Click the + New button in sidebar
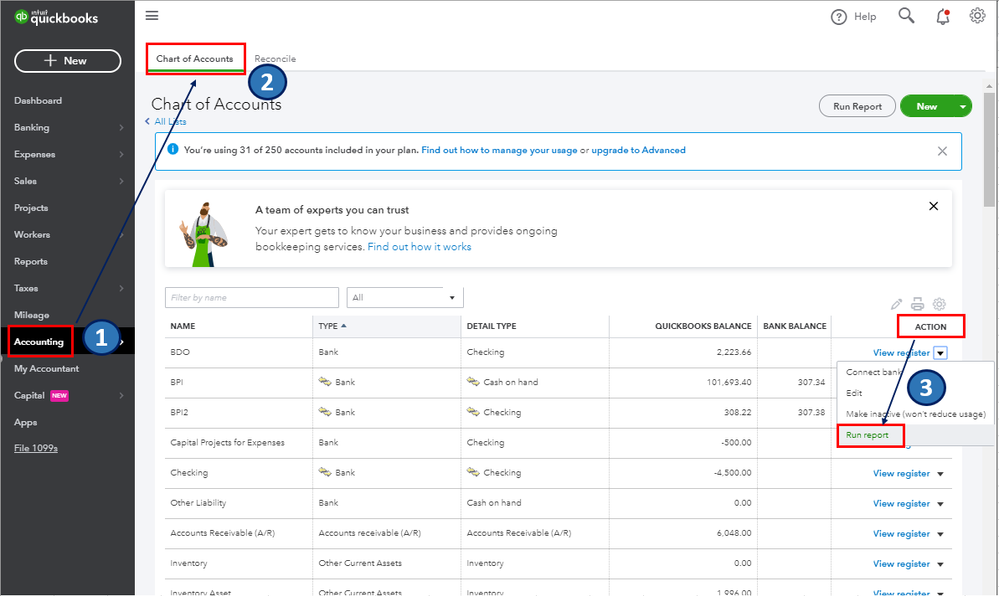This screenshot has height=596, width=999. coord(68,61)
